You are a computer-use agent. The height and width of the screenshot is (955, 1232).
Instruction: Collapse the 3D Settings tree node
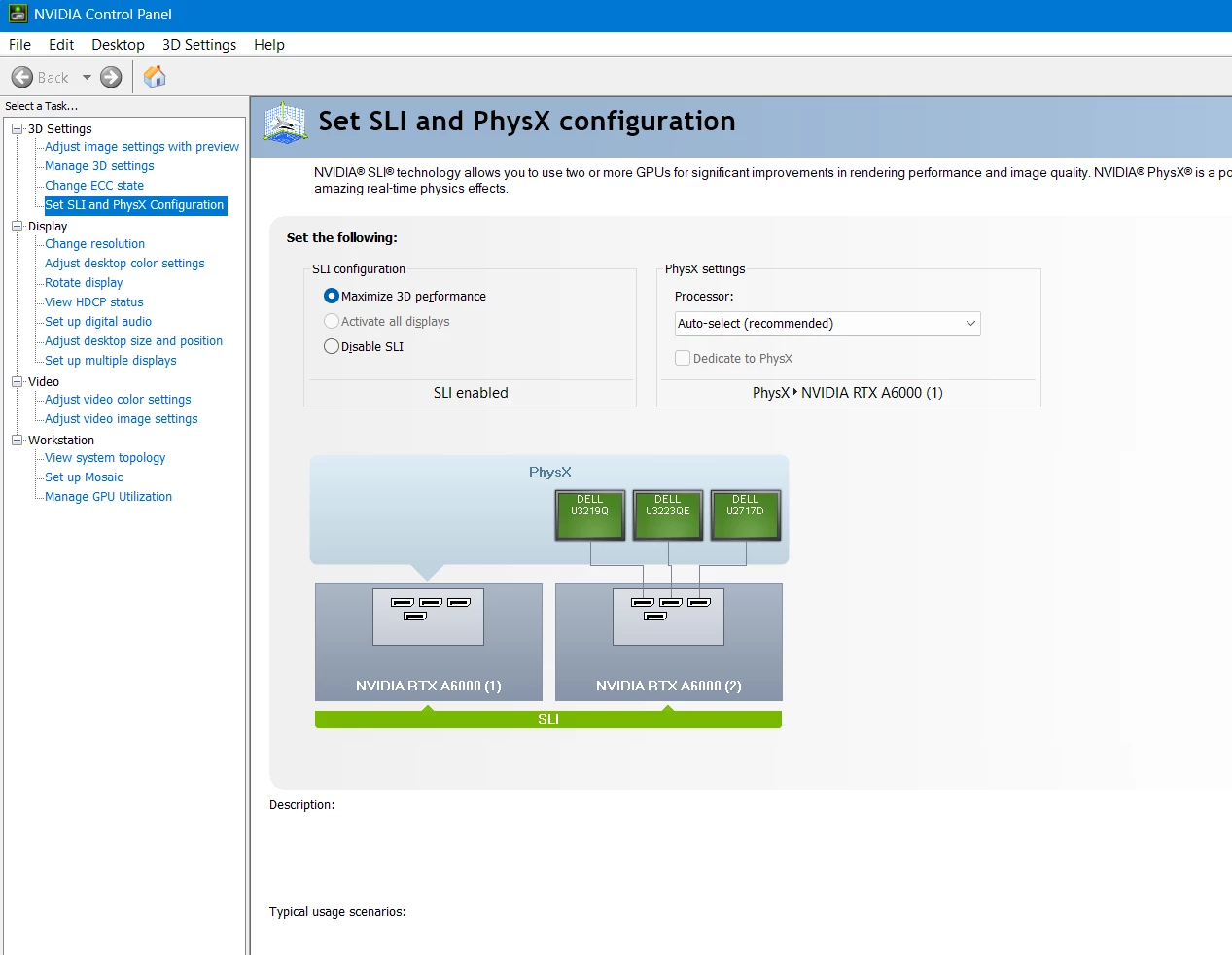tap(17, 128)
